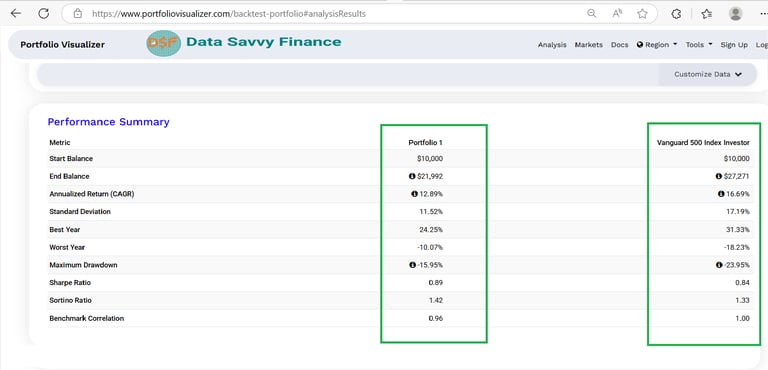Click info icon beside Portfolio 1 Maximum Drawdown
The image size is (768, 370).
[412, 265]
